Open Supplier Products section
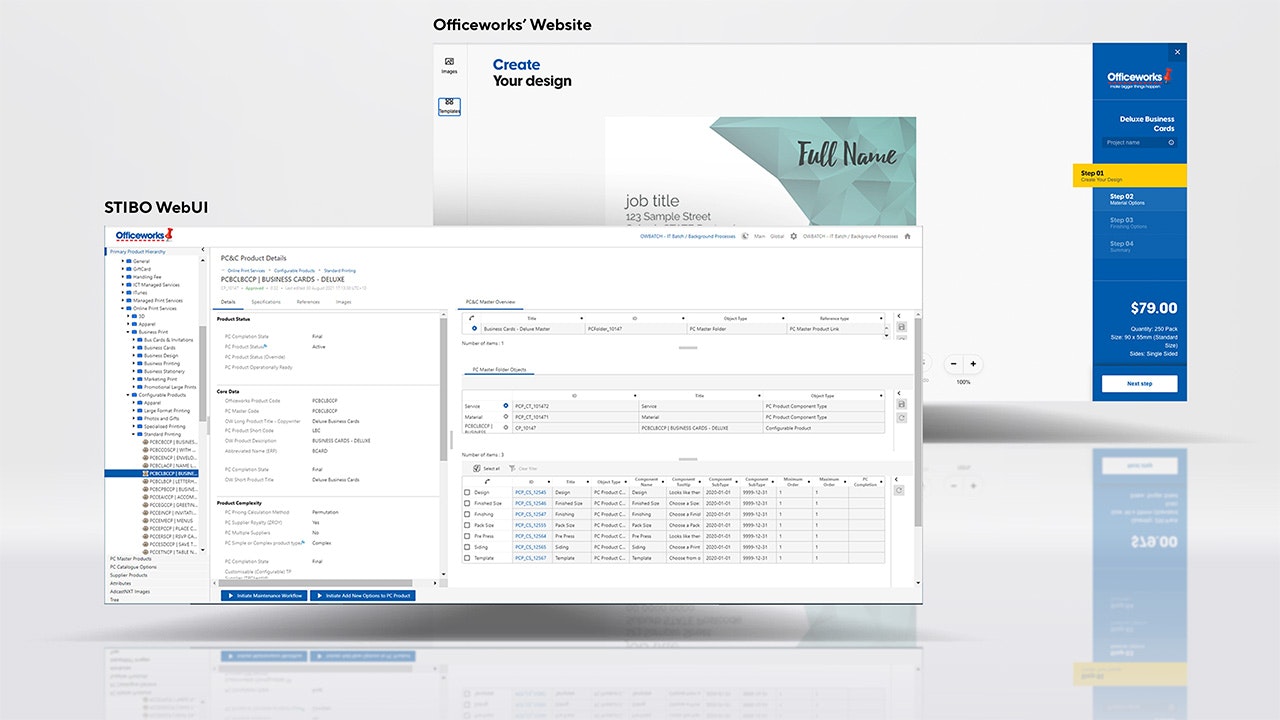This screenshot has width=1280, height=720. click(x=128, y=575)
